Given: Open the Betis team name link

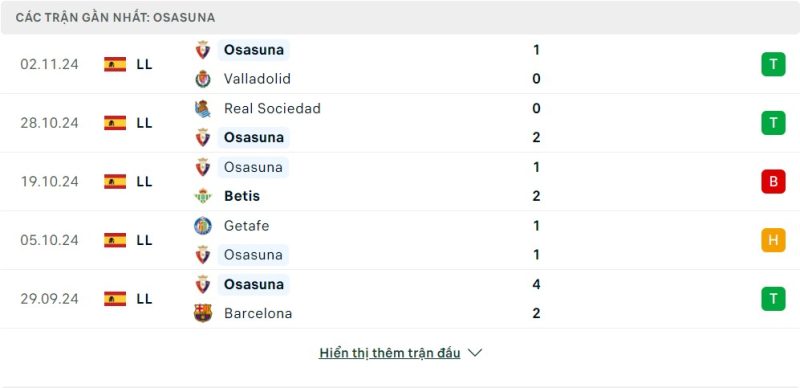Looking at the screenshot, I should (242, 196).
